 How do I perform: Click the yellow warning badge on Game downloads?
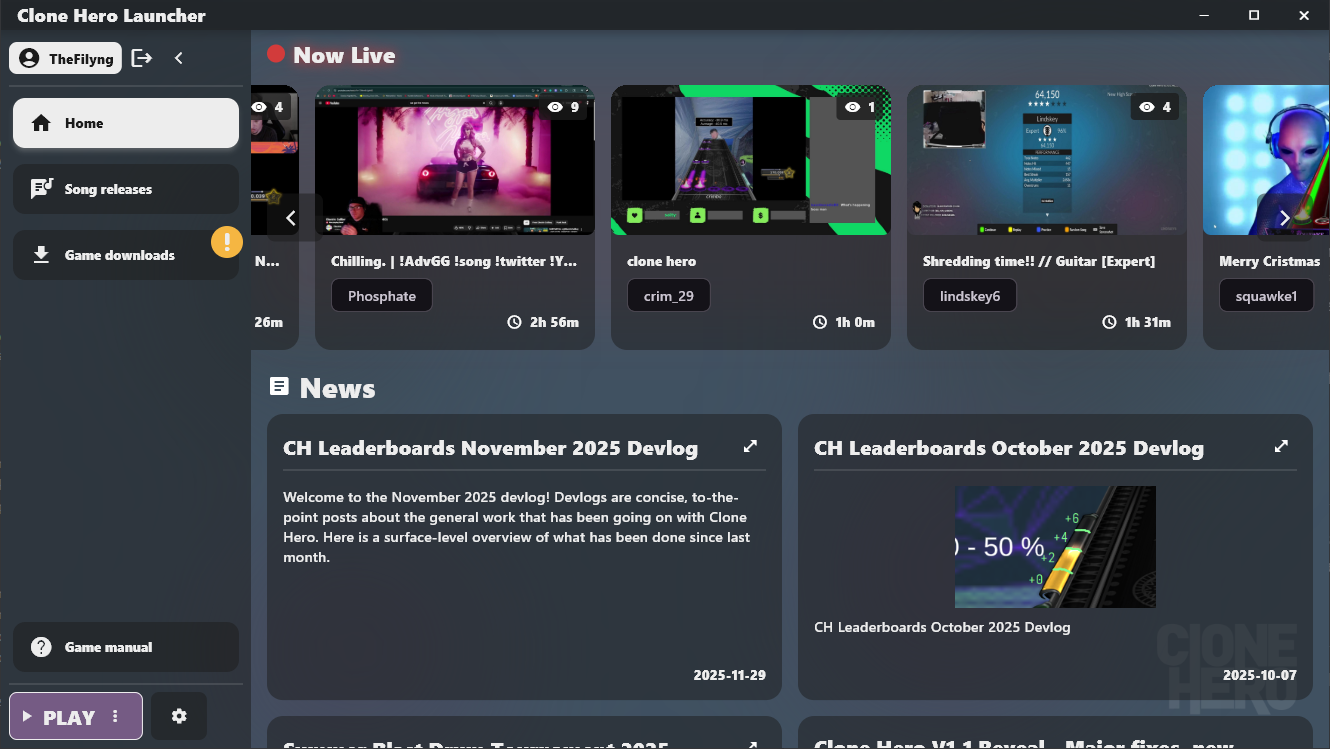tap(227, 241)
